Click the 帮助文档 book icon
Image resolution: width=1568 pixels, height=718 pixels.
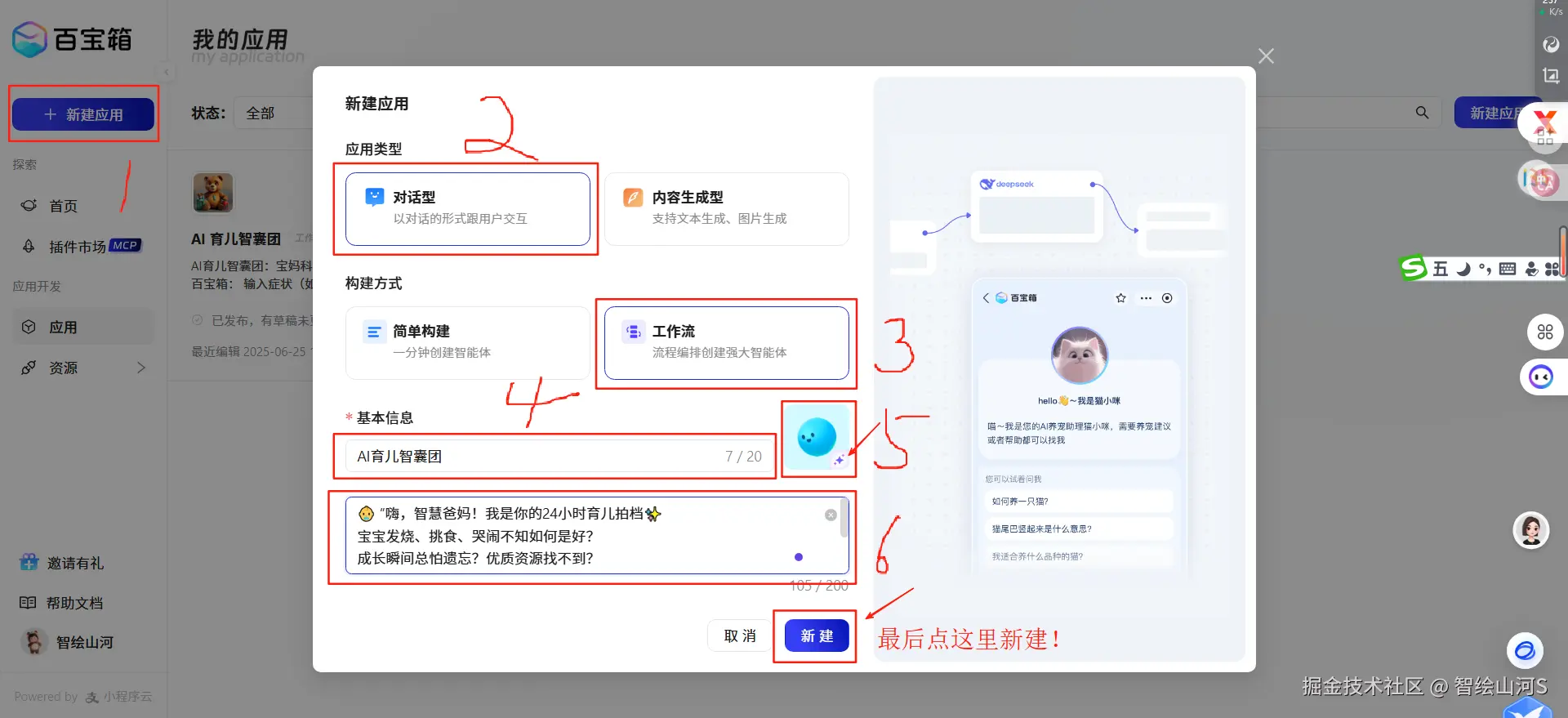pyautogui.click(x=28, y=603)
